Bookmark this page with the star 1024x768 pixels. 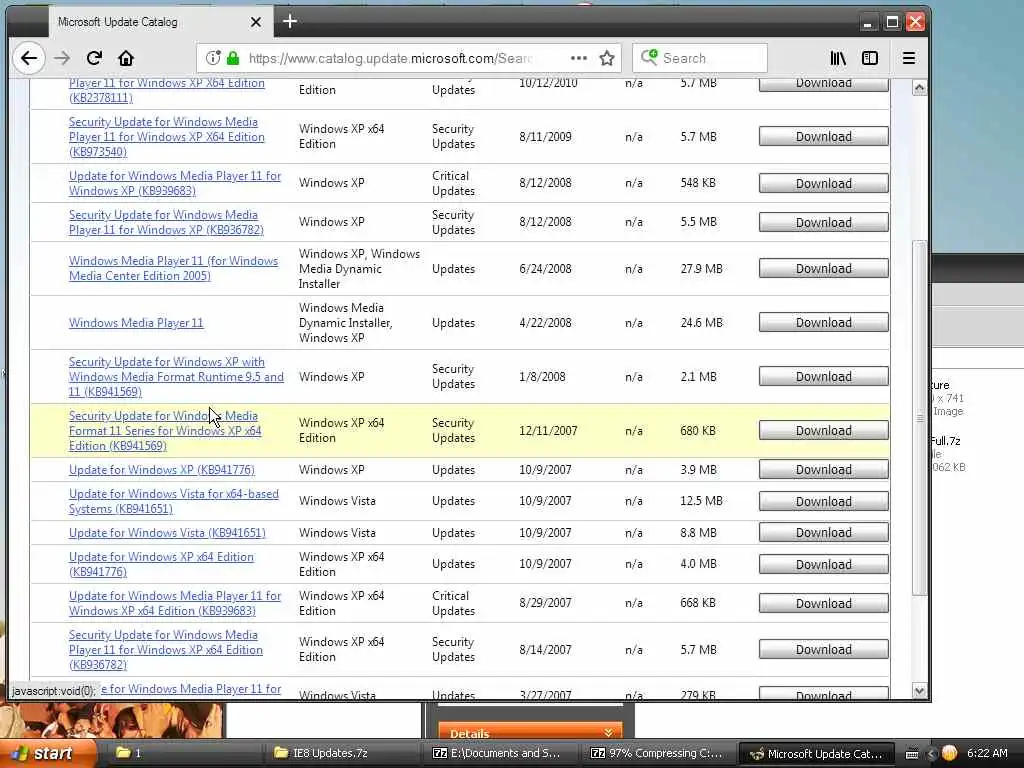point(607,58)
